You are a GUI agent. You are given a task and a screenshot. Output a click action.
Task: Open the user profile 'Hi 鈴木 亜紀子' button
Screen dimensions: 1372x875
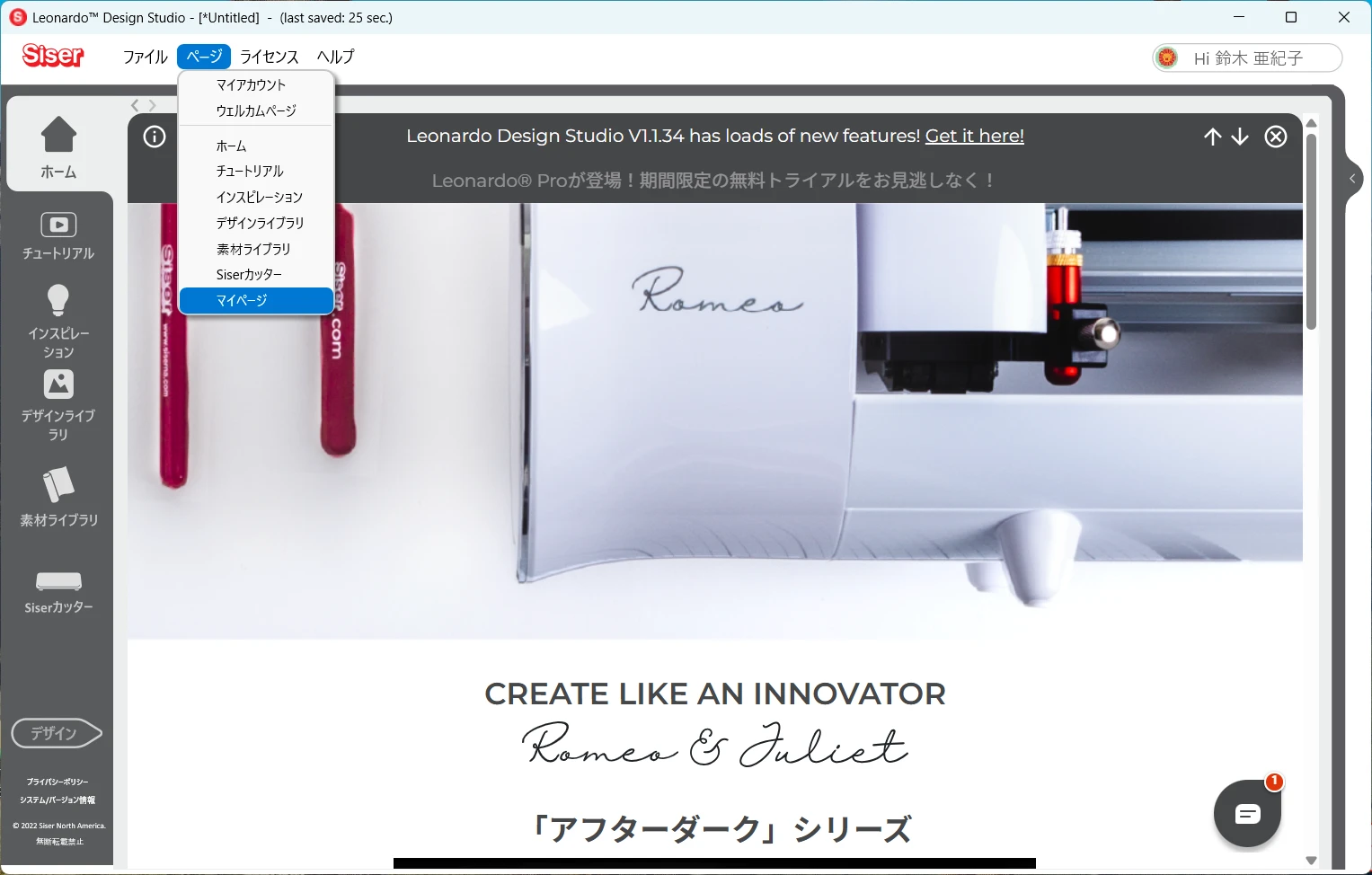point(1247,58)
